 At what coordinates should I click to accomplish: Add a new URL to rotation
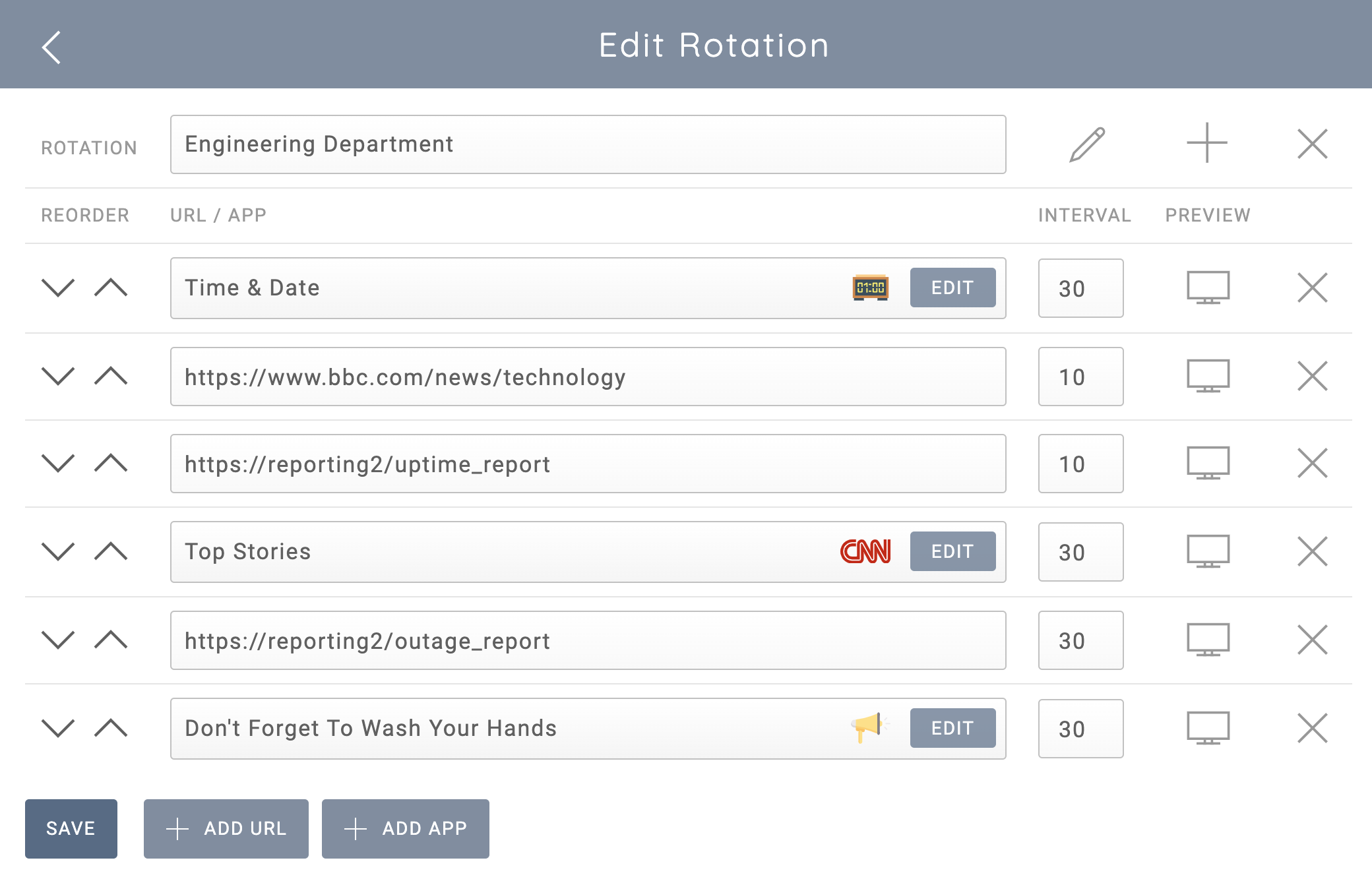(x=226, y=828)
